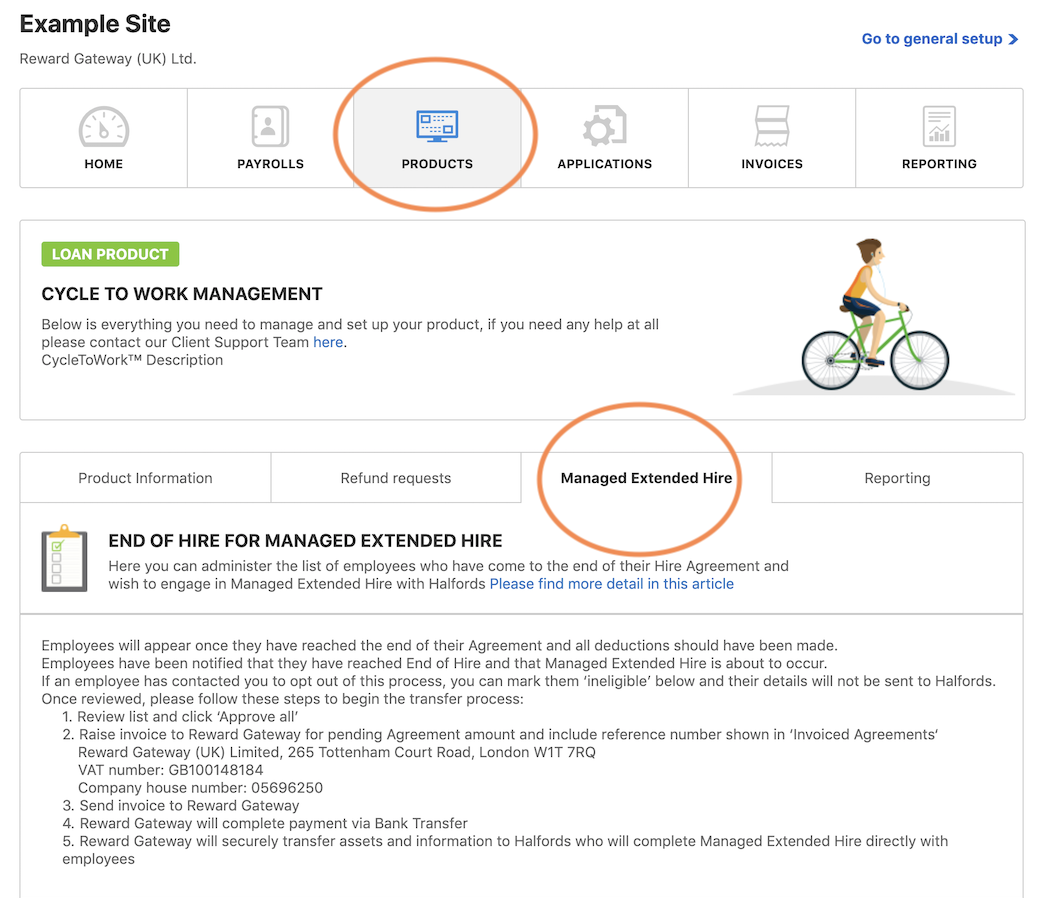This screenshot has width=1040, height=898.
Task: Click the Go to general setup link
Action: pyautogui.click(x=931, y=39)
